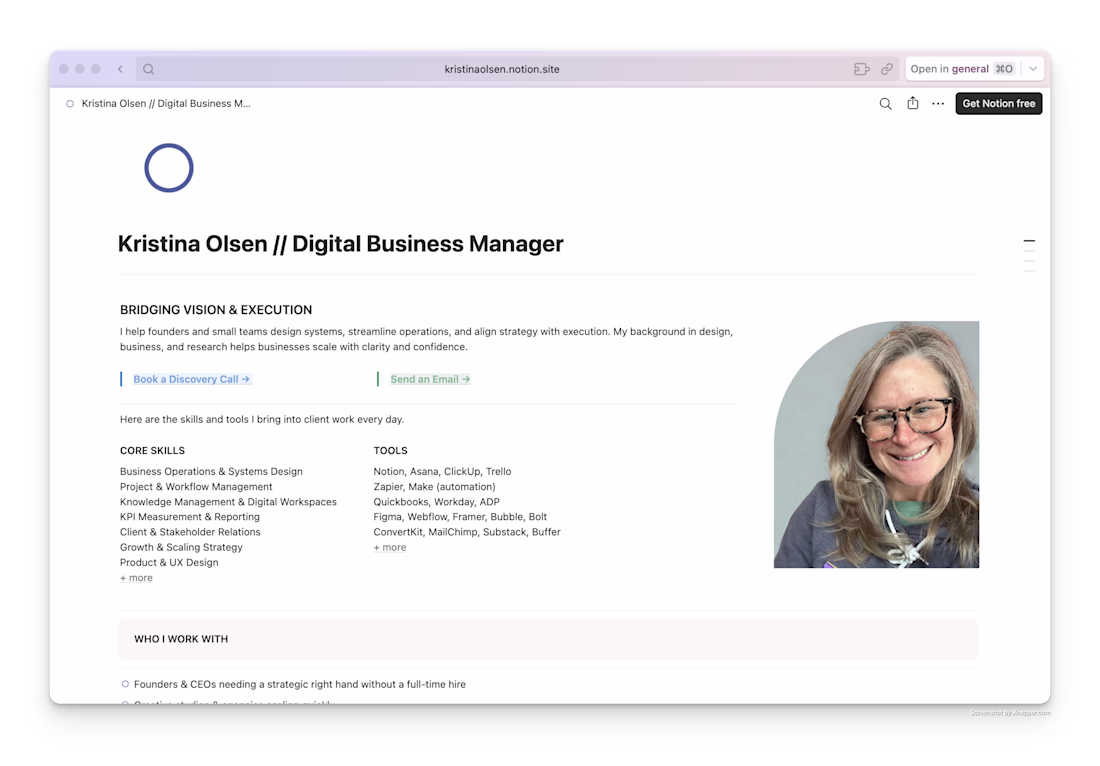Click the page title Kristina Olsen // Digital Business Manager
This screenshot has height=766, width=1100.
tap(340, 243)
